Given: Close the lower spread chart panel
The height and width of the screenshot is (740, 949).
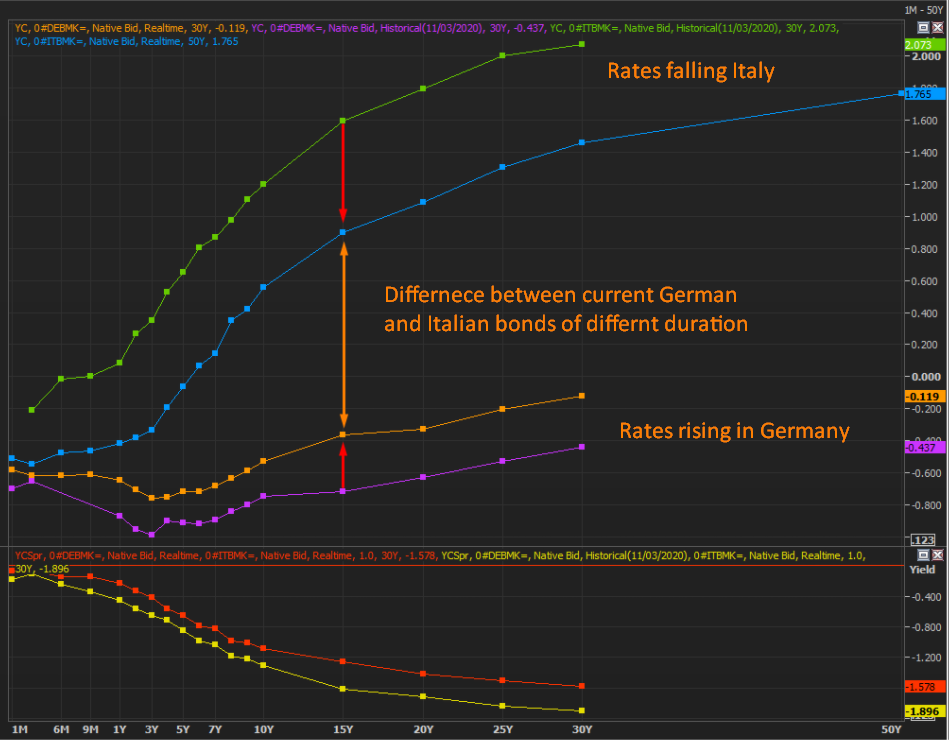Looking at the screenshot, I should [939, 554].
